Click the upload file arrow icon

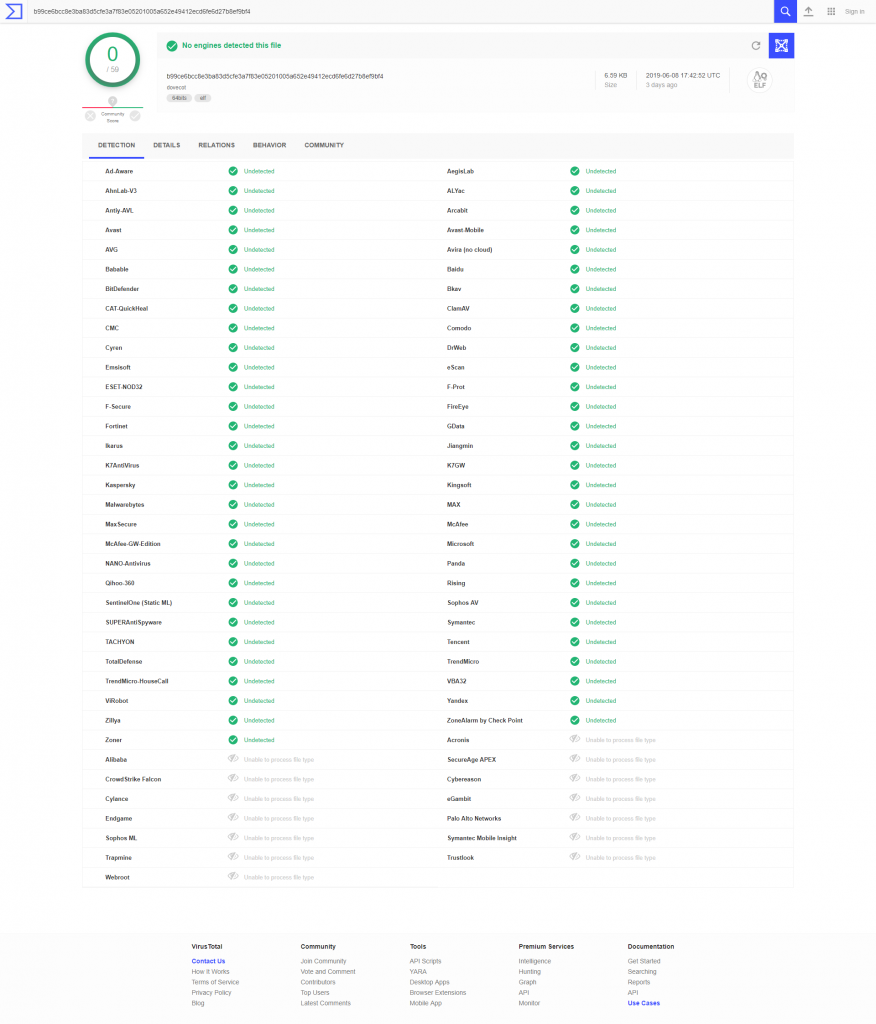(x=808, y=11)
